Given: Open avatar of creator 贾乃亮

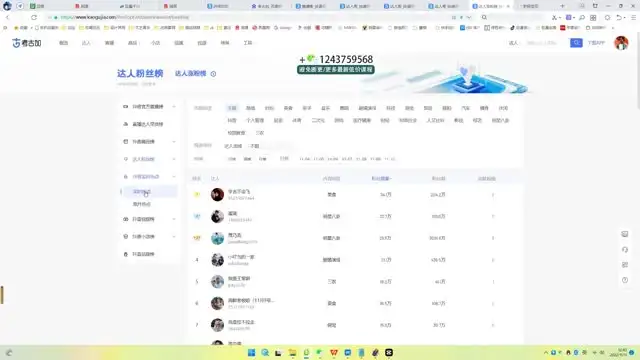Looking at the screenshot, I should coord(217,238).
